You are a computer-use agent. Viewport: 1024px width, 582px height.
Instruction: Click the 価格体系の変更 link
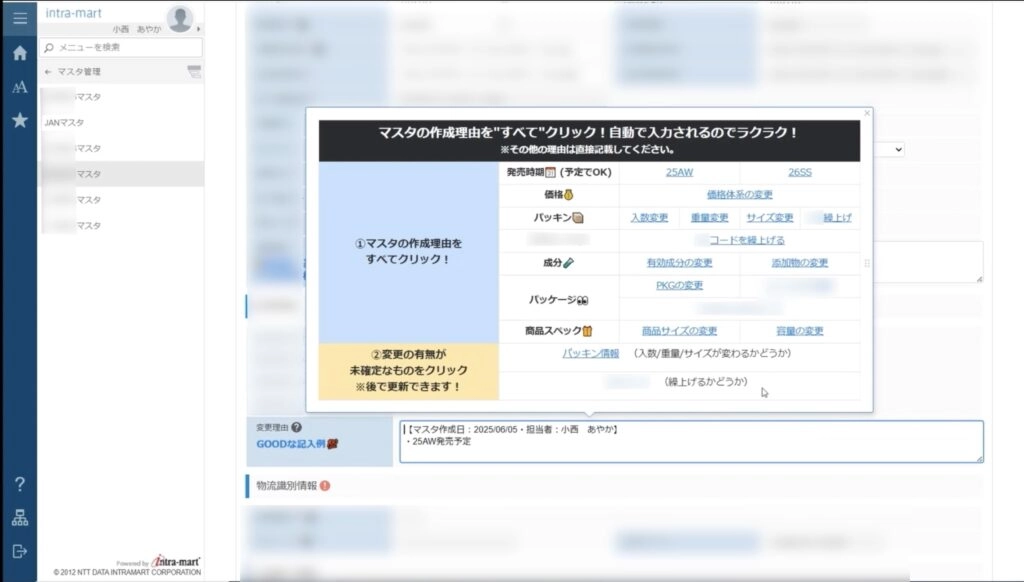739,195
